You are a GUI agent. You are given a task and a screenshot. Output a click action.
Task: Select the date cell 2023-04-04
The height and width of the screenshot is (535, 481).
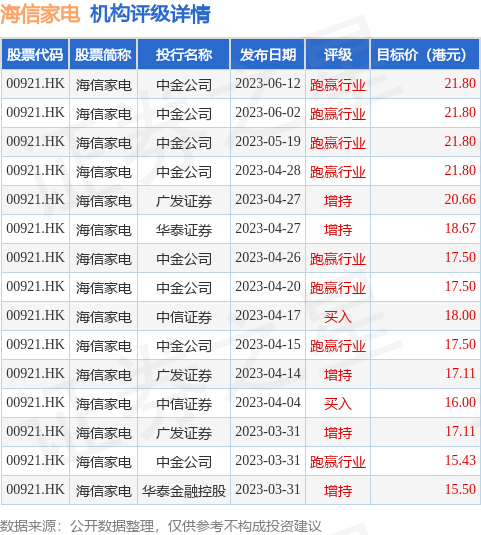click(x=268, y=403)
